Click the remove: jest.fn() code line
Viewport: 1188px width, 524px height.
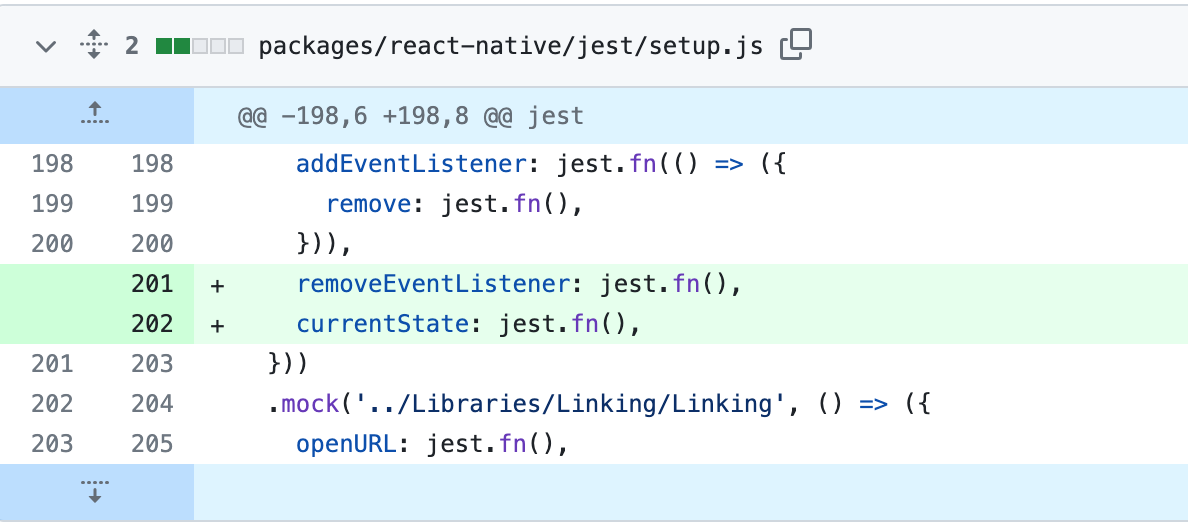point(455,204)
